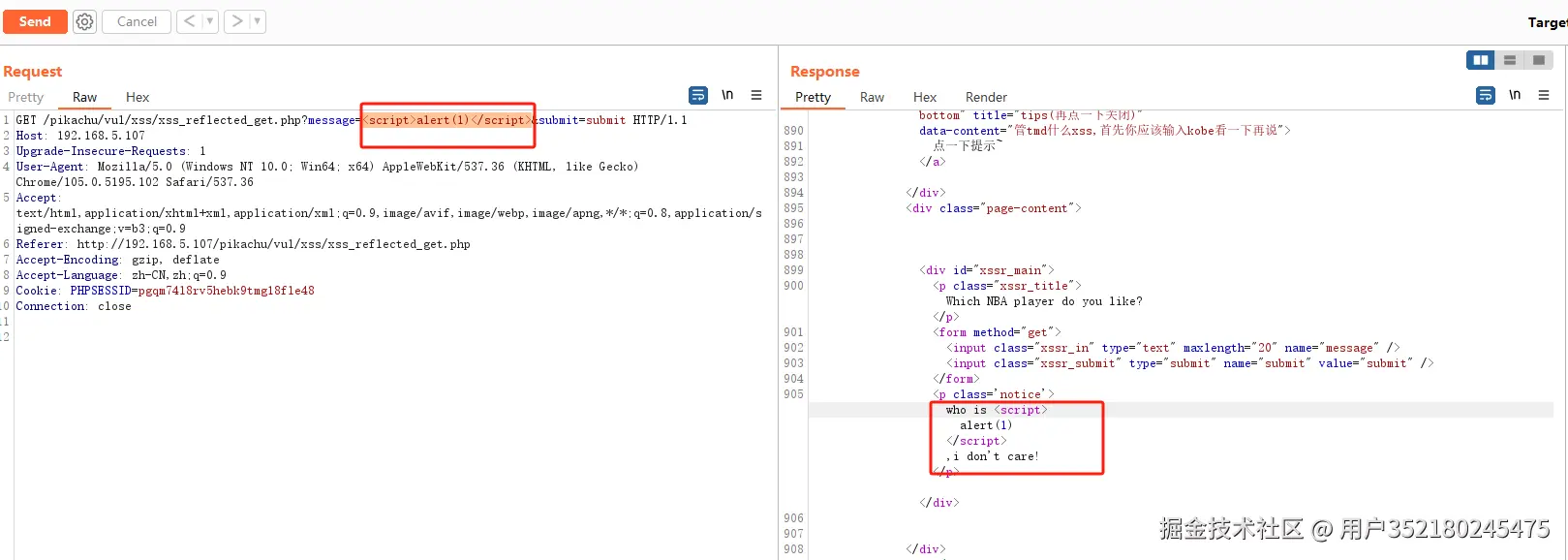Screen dimensions: 1568x560
Task: Click the submit=submit parameter in request line
Action: click(x=582, y=120)
